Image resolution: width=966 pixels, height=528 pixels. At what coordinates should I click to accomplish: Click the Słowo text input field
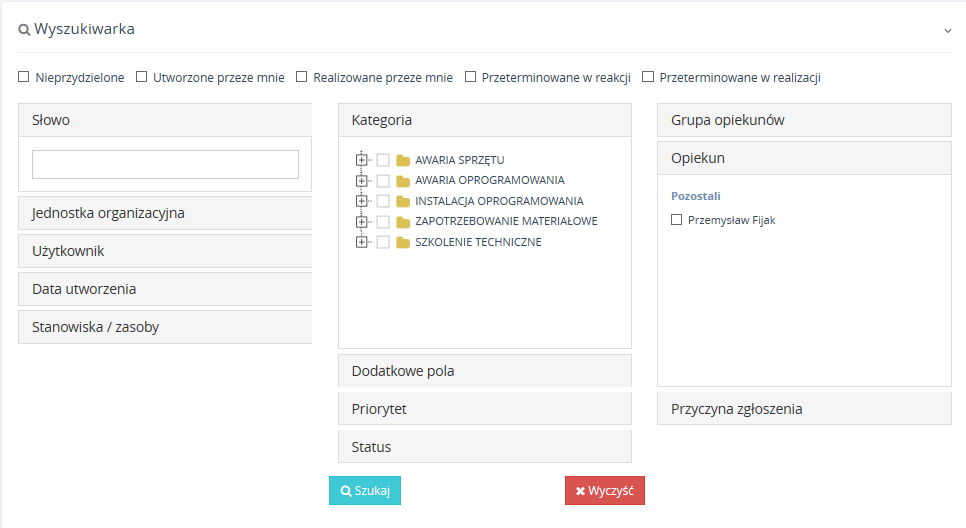point(165,164)
